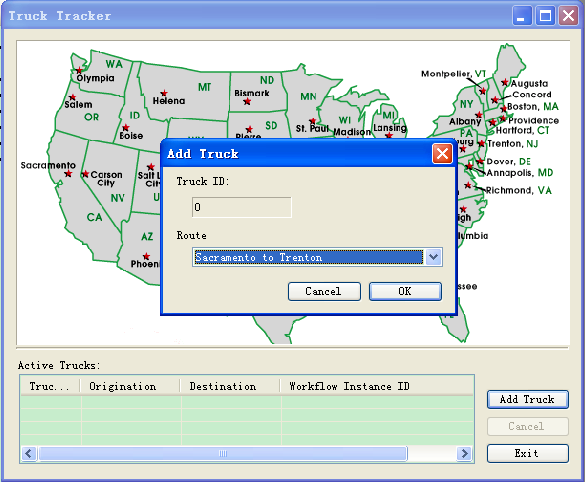
Task: Close the Truck Tracker window
Action: pos(568,16)
